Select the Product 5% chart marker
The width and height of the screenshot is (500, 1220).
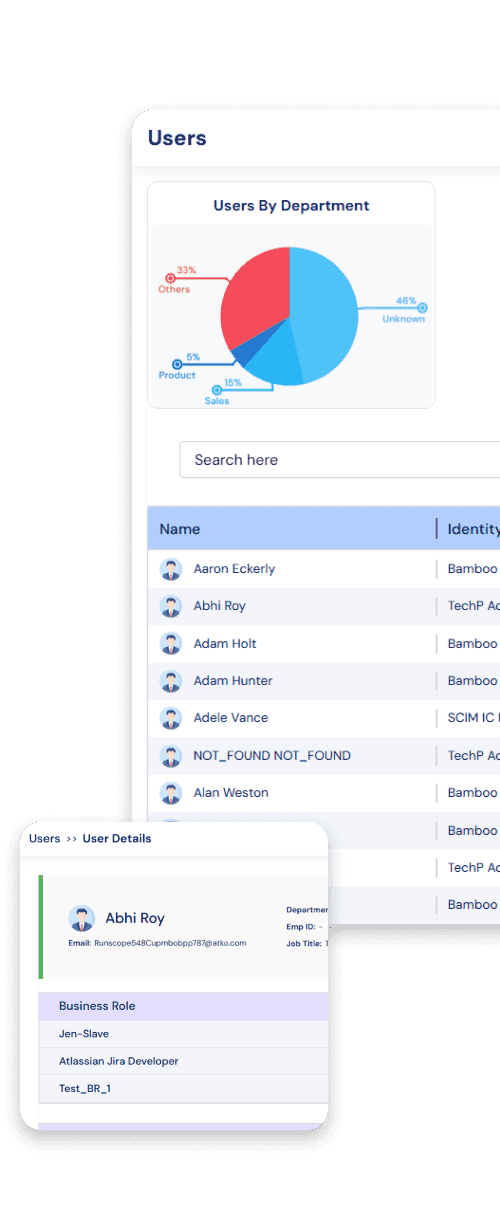tap(177, 365)
